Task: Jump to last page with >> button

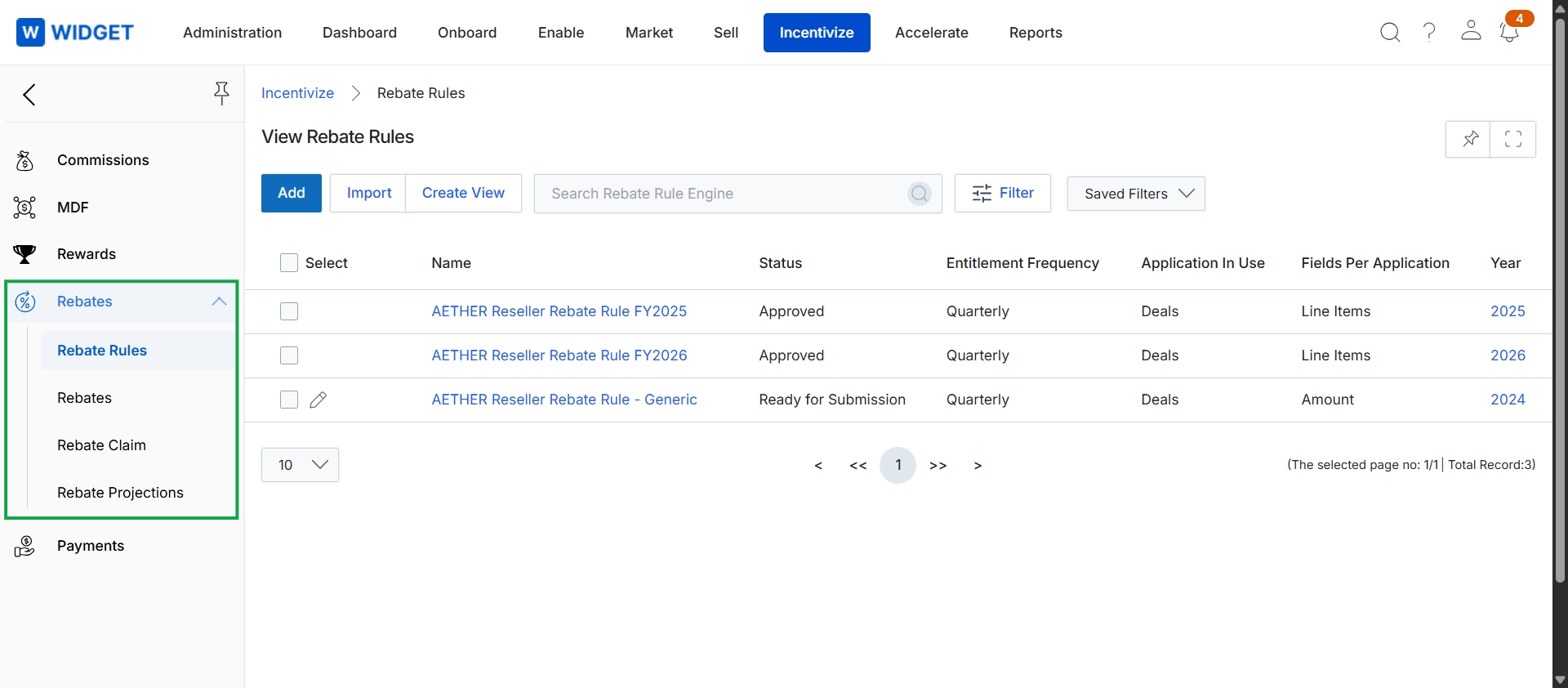Action: 938,466
